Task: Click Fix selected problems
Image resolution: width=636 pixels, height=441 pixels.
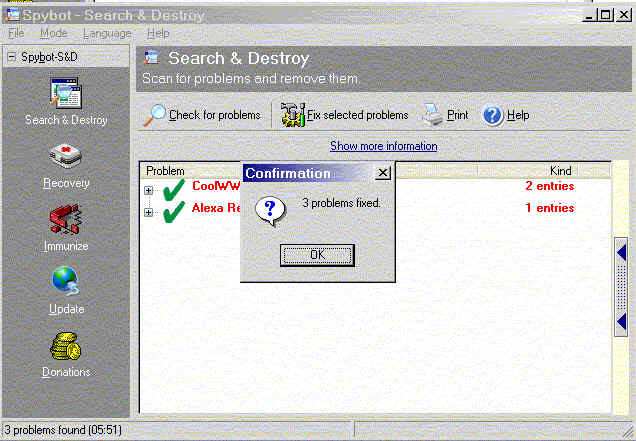Action: 344,115
